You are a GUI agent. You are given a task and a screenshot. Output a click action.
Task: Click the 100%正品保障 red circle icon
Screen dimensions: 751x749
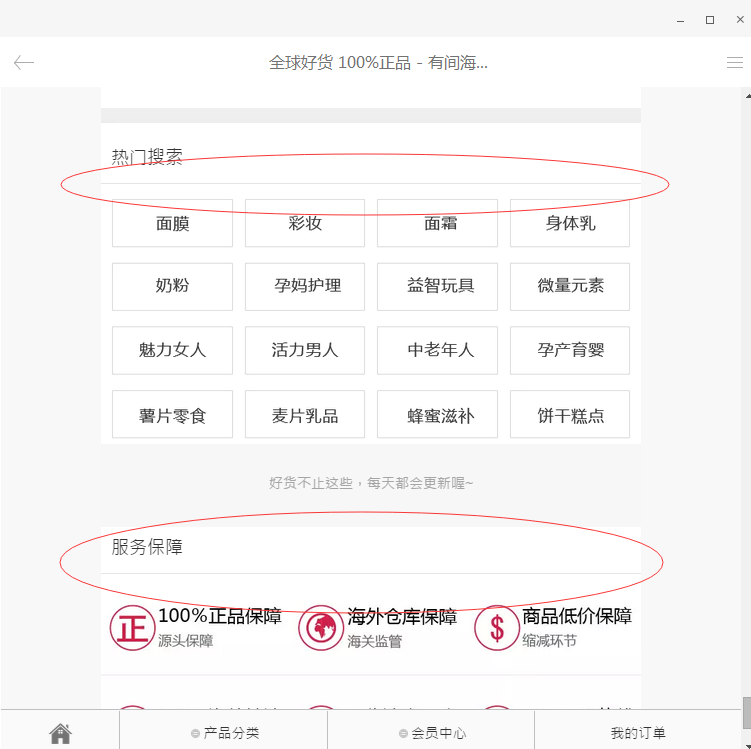pyautogui.click(x=132, y=628)
